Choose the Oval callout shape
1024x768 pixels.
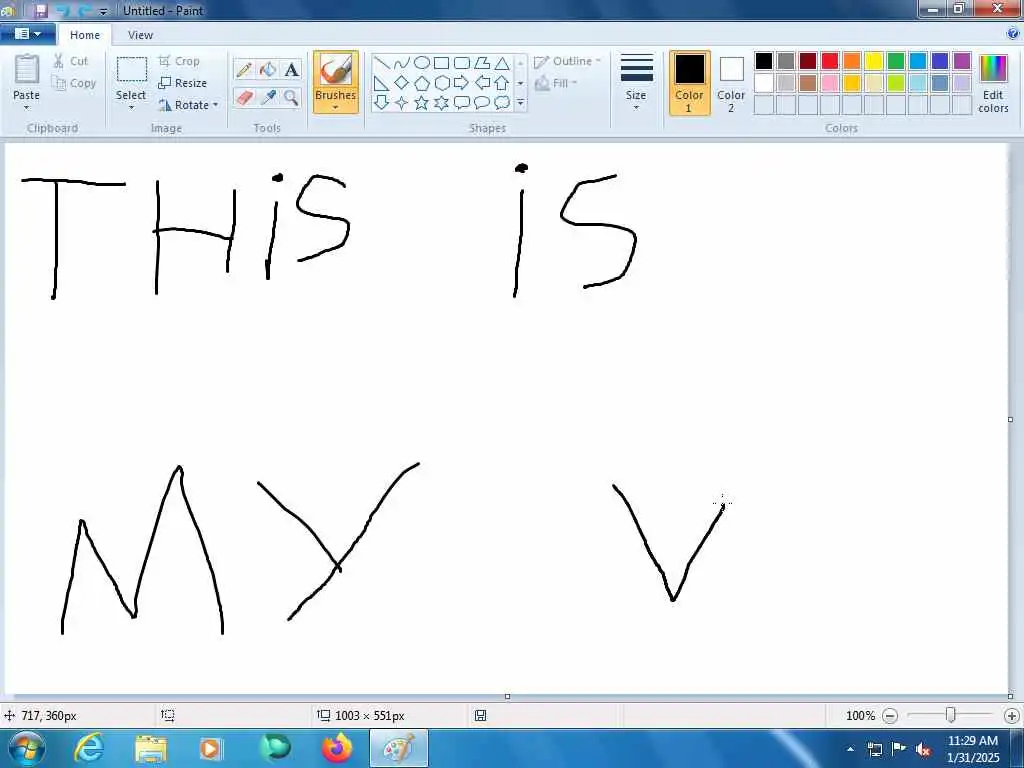pyautogui.click(x=482, y=103)
